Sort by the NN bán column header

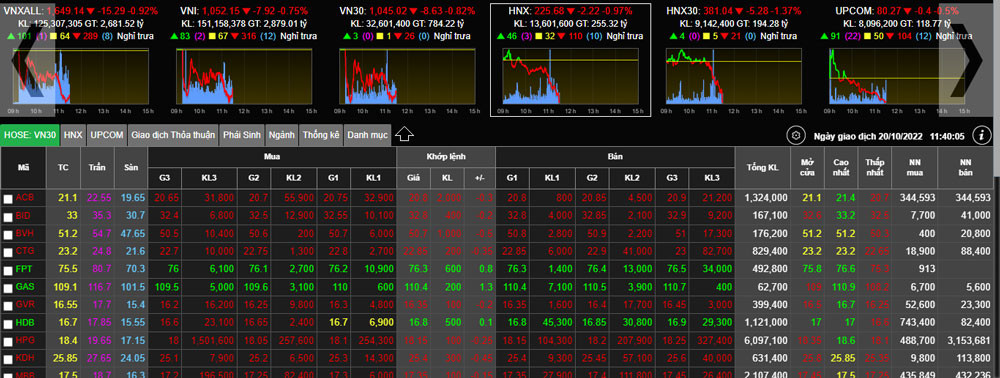965,168
